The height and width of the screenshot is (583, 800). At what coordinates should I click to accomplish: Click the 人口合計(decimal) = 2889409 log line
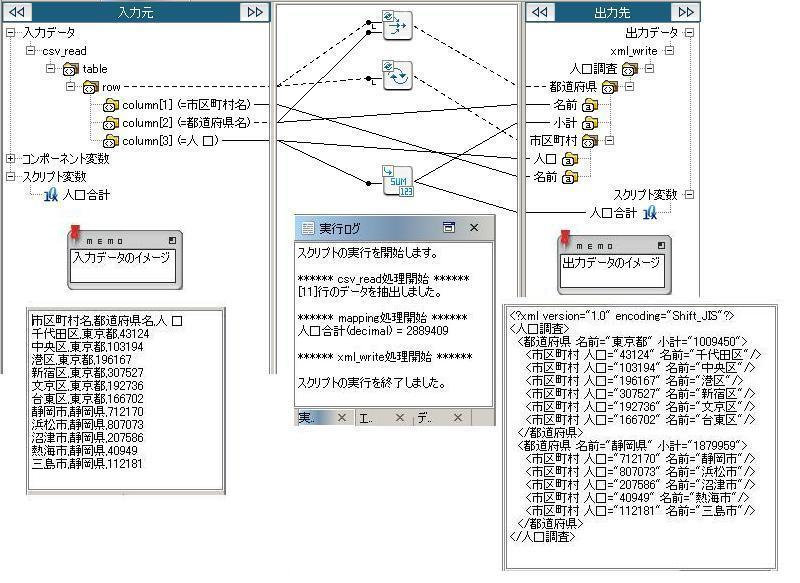click(x=373, y=331)
